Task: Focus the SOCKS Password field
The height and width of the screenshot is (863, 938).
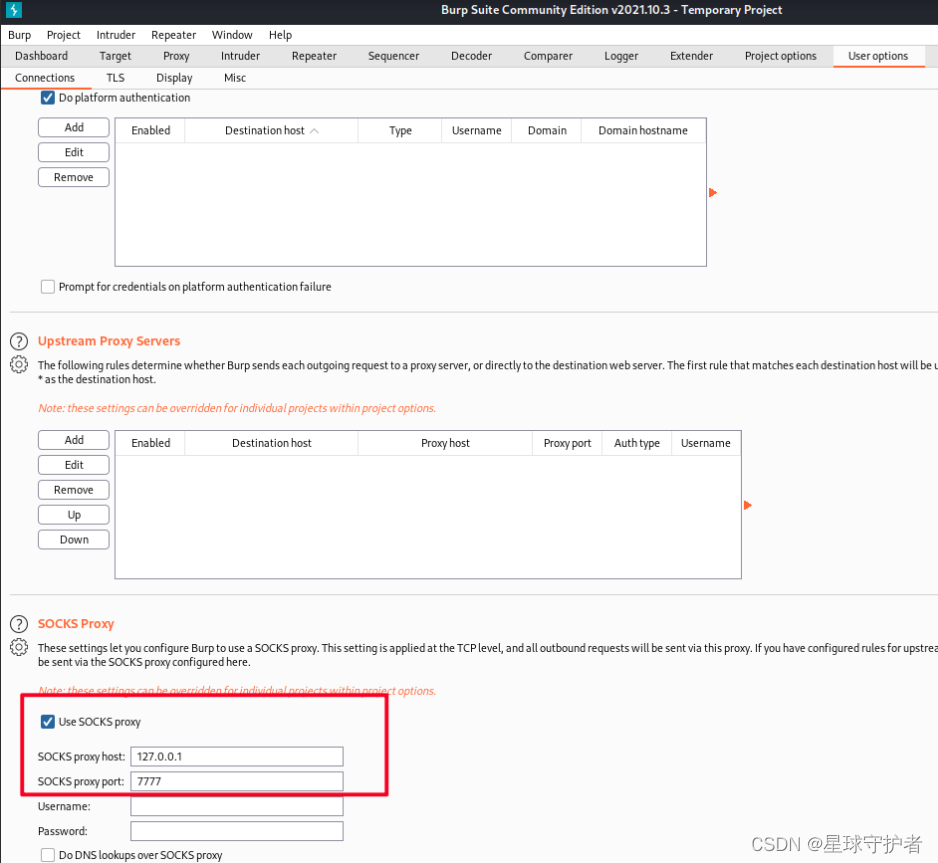Action: (x=237, y=831)
